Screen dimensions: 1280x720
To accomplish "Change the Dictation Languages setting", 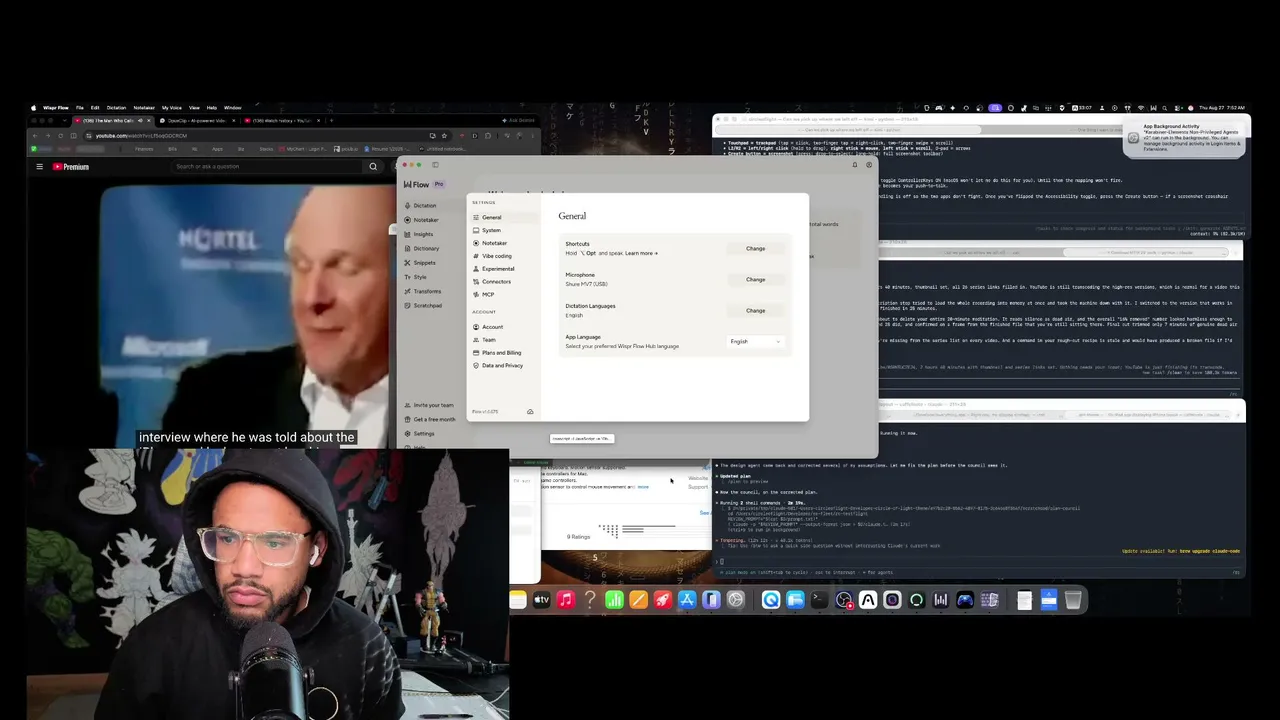I will coord(755,311).
